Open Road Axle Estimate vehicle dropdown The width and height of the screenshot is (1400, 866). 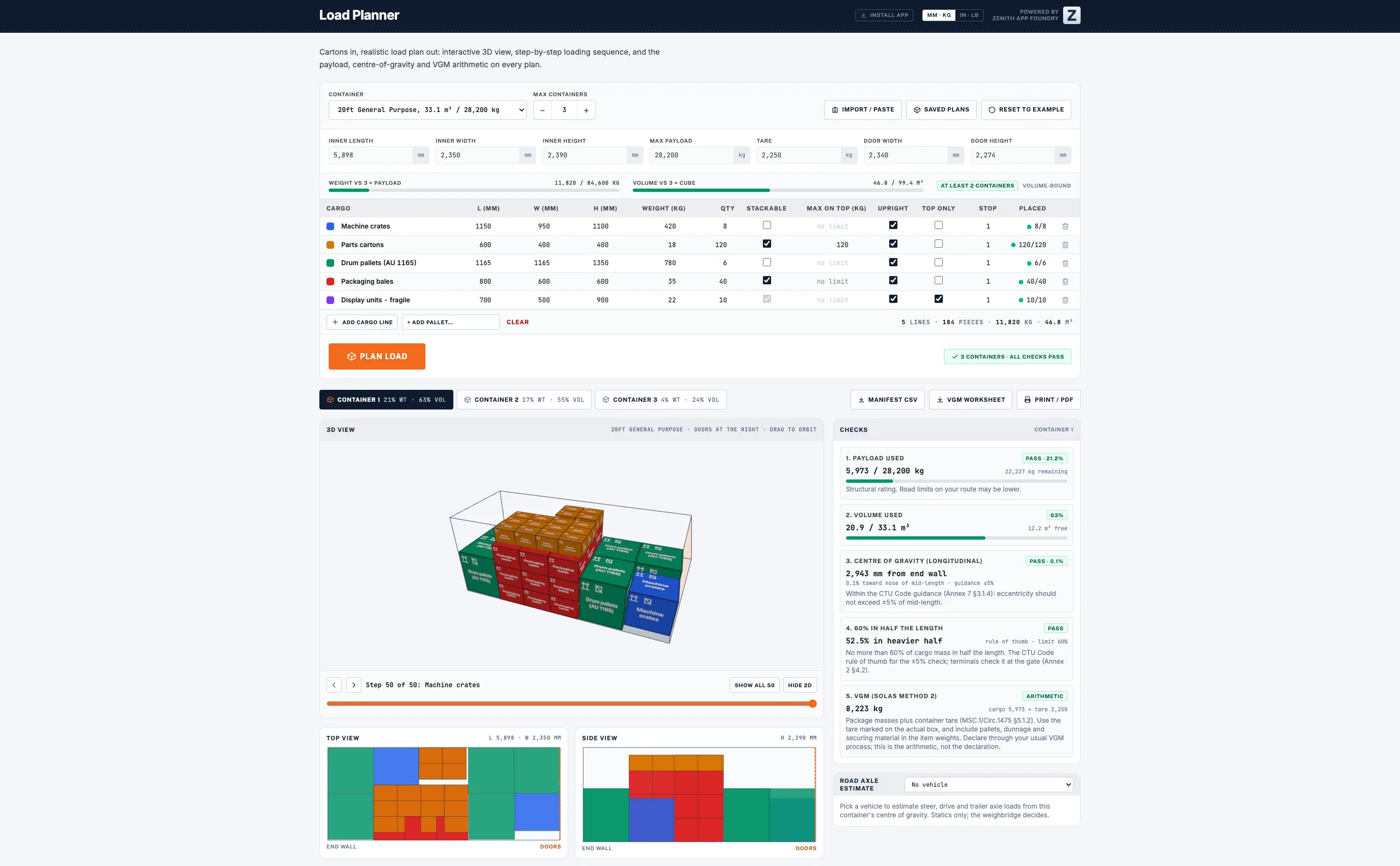[x=988, y=785]
